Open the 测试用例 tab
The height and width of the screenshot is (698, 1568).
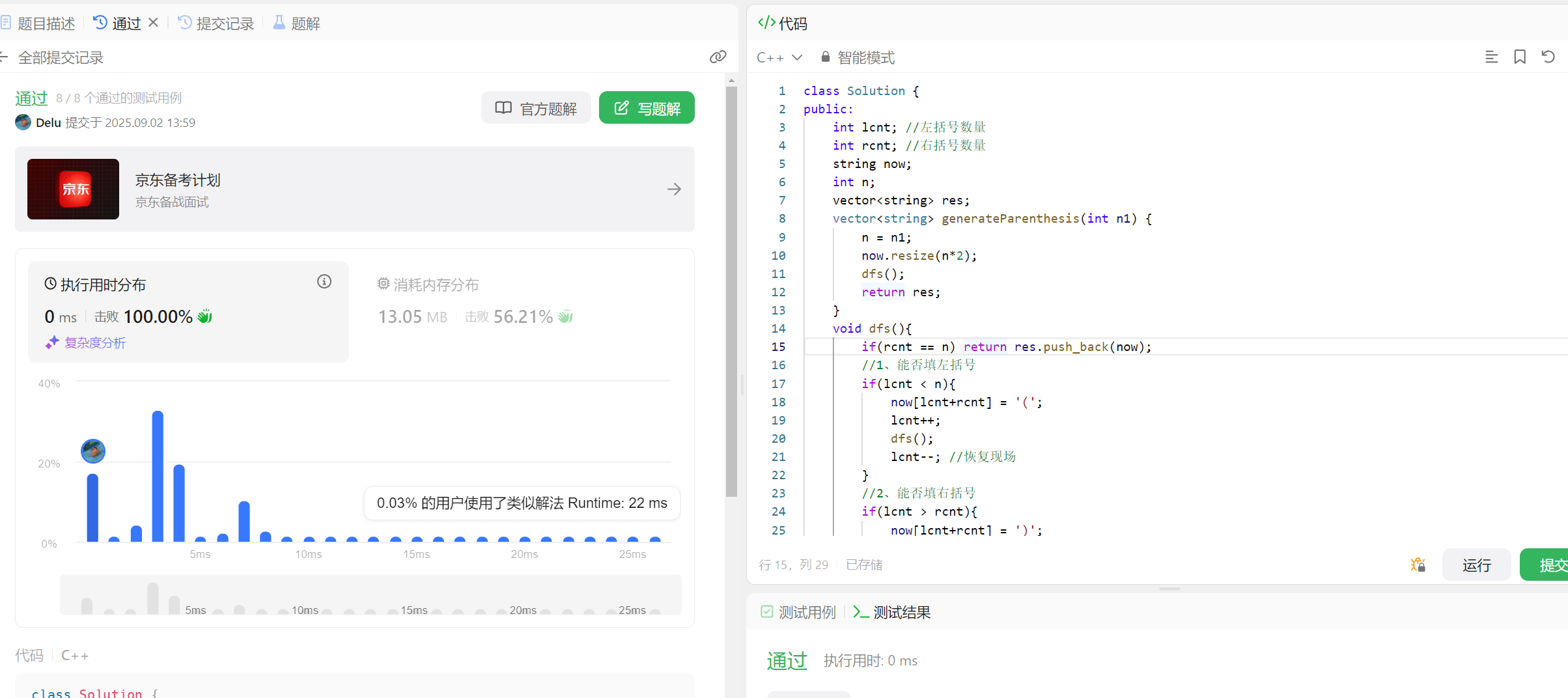point(798,612)
